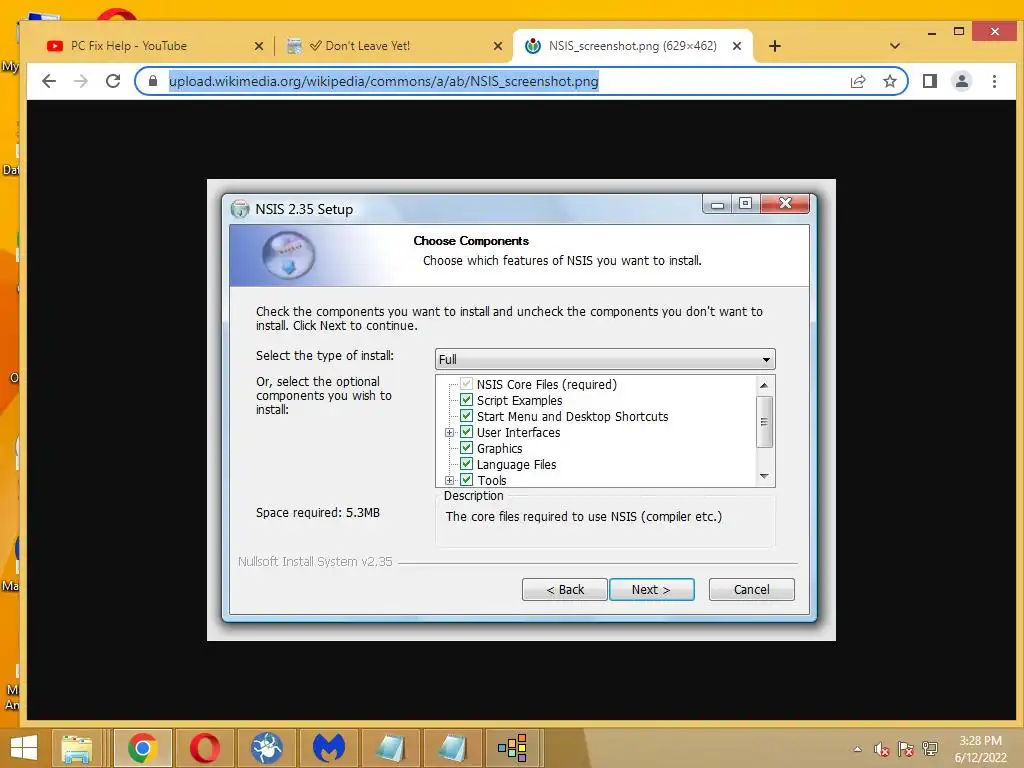Uncheck Start Menu and Desktop Shortcuts

(466, 416)
